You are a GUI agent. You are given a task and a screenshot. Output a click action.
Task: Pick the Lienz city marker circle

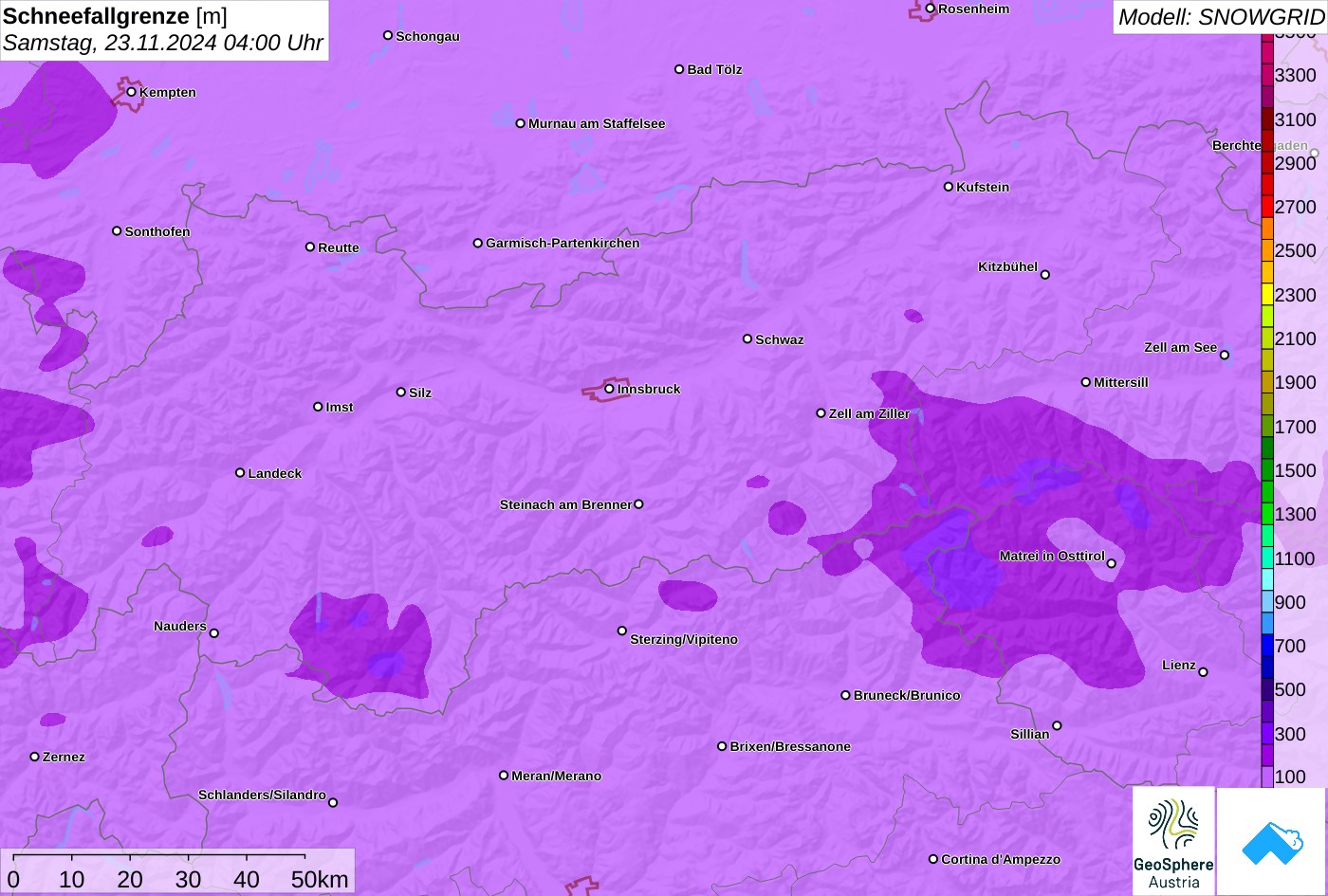point(1203,672)
